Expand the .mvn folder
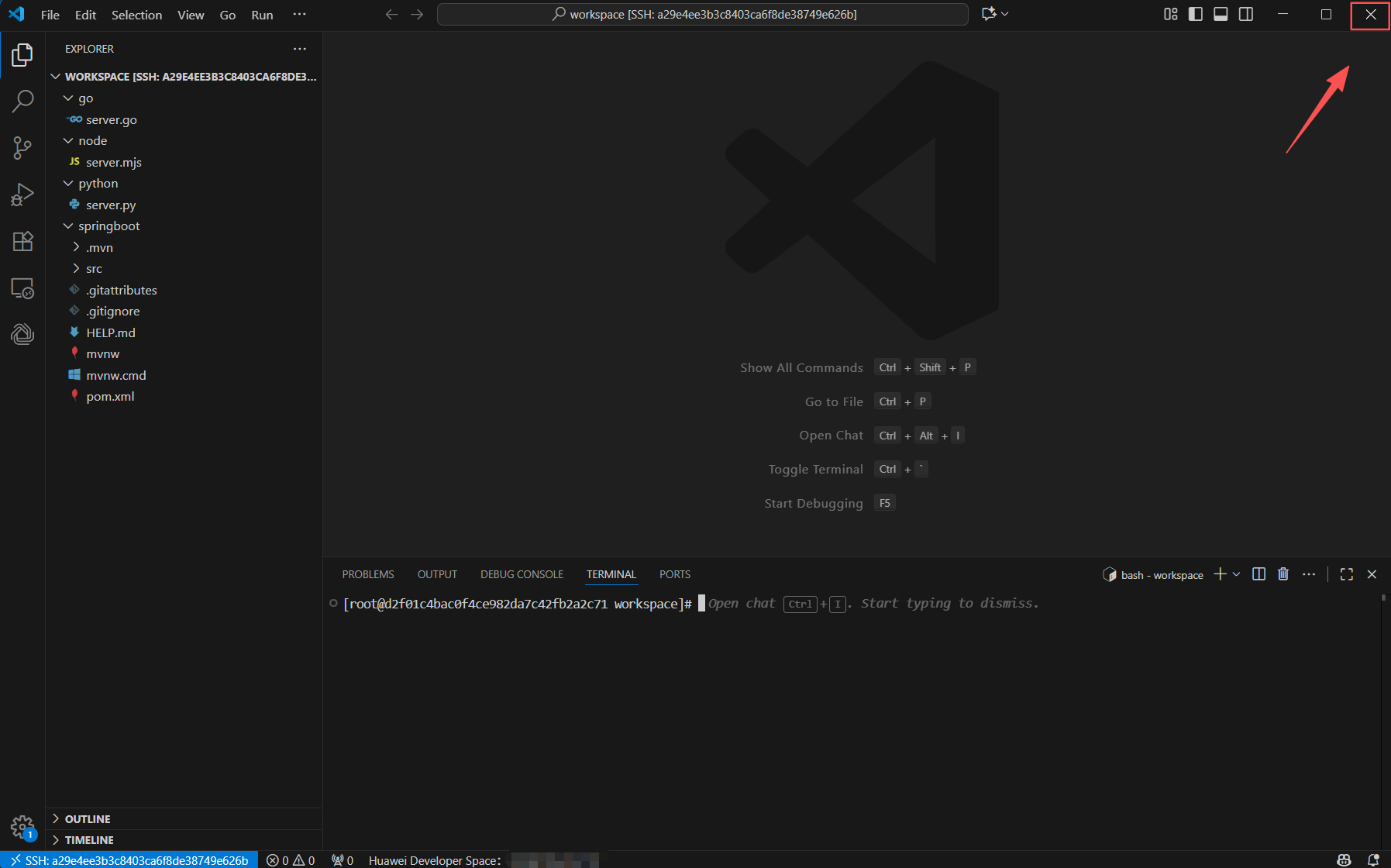 click(184, 247)
